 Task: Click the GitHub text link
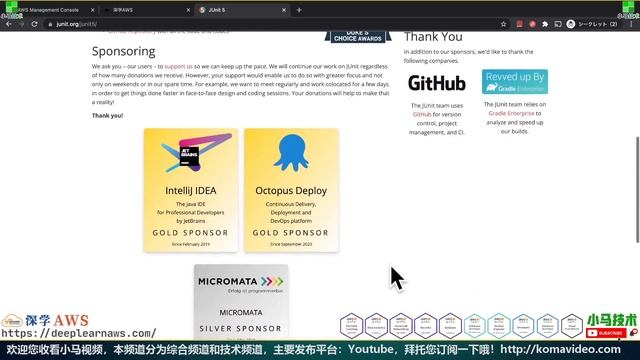coord(422,114)
